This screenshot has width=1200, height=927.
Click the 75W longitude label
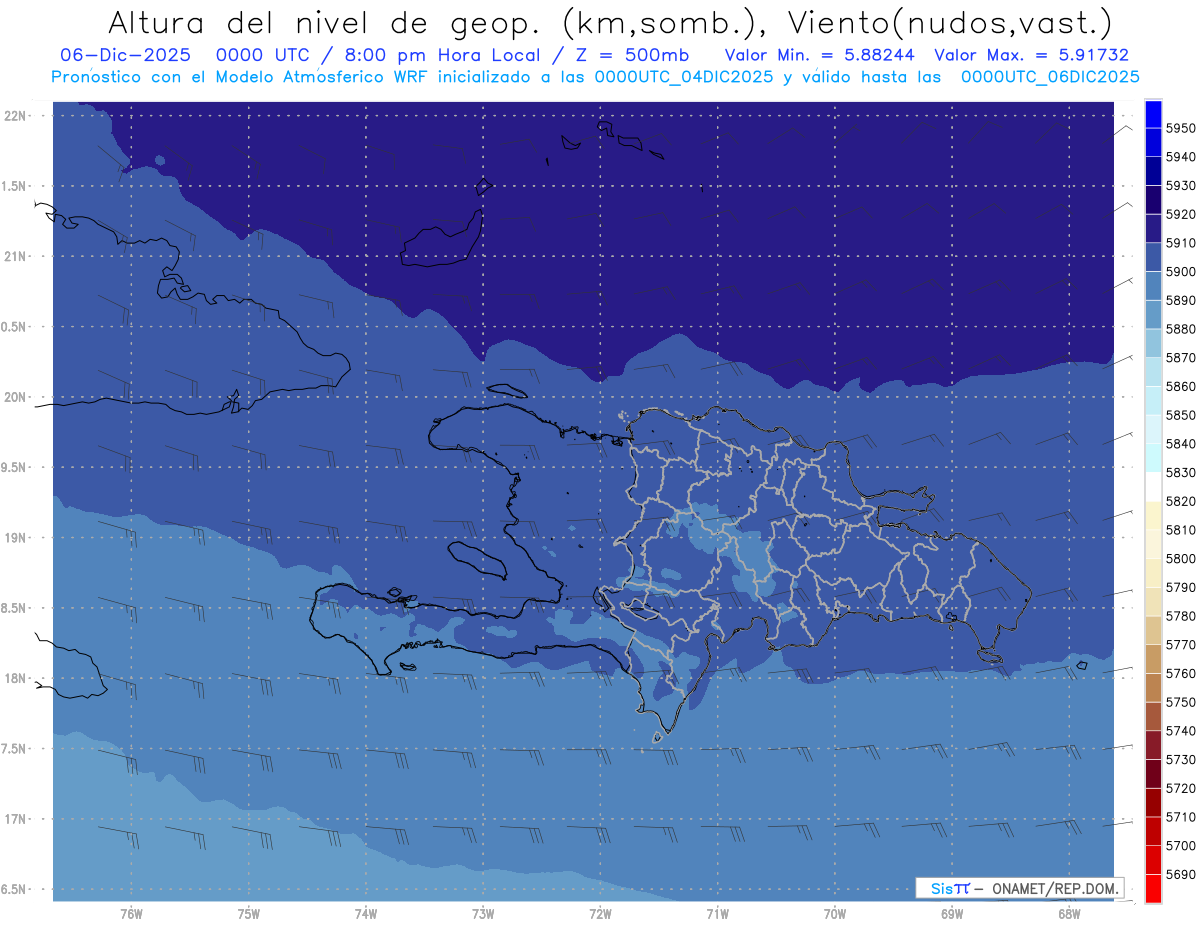click(249, 914)
